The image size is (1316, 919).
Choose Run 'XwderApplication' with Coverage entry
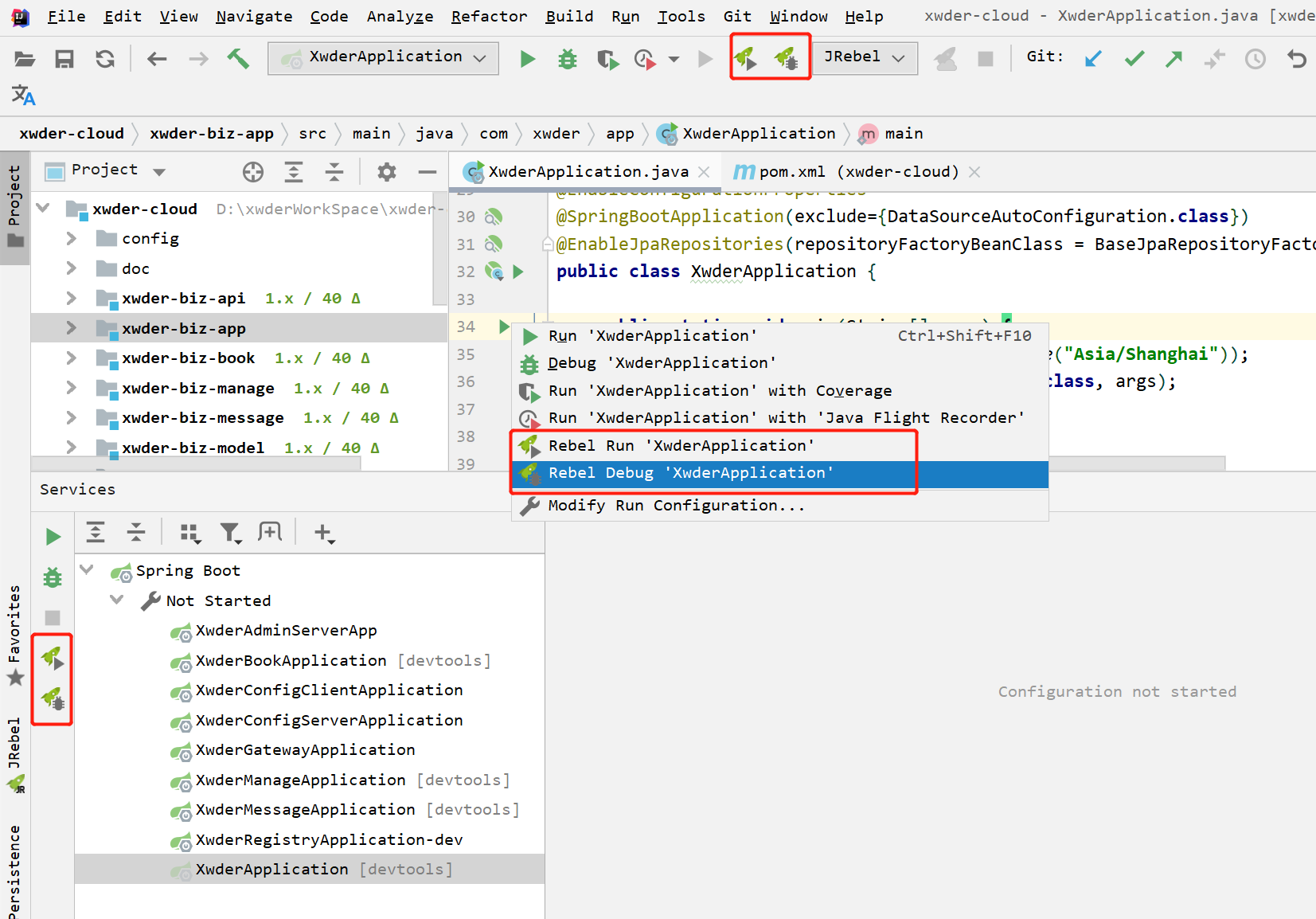pyautogui.click(x=779, y=391)
